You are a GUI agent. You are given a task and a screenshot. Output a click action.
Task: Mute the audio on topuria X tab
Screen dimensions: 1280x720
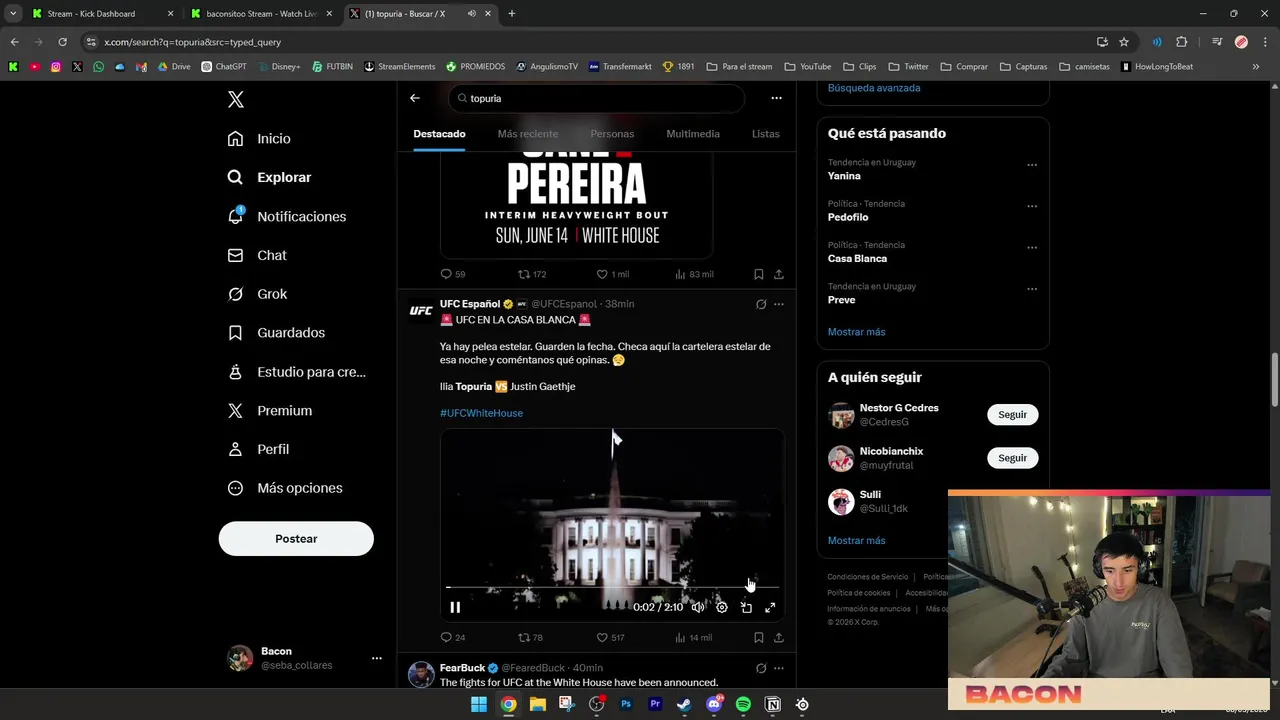pyautogui.click(x=471, y=14)
